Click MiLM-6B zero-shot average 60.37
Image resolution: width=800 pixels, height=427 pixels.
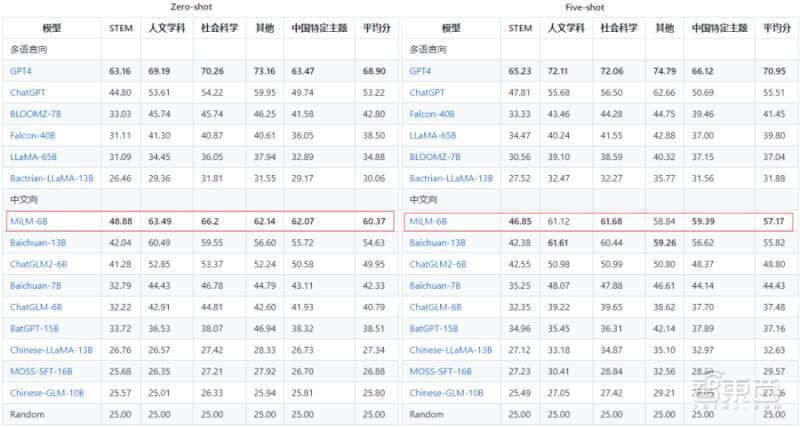tap(374, 221)
